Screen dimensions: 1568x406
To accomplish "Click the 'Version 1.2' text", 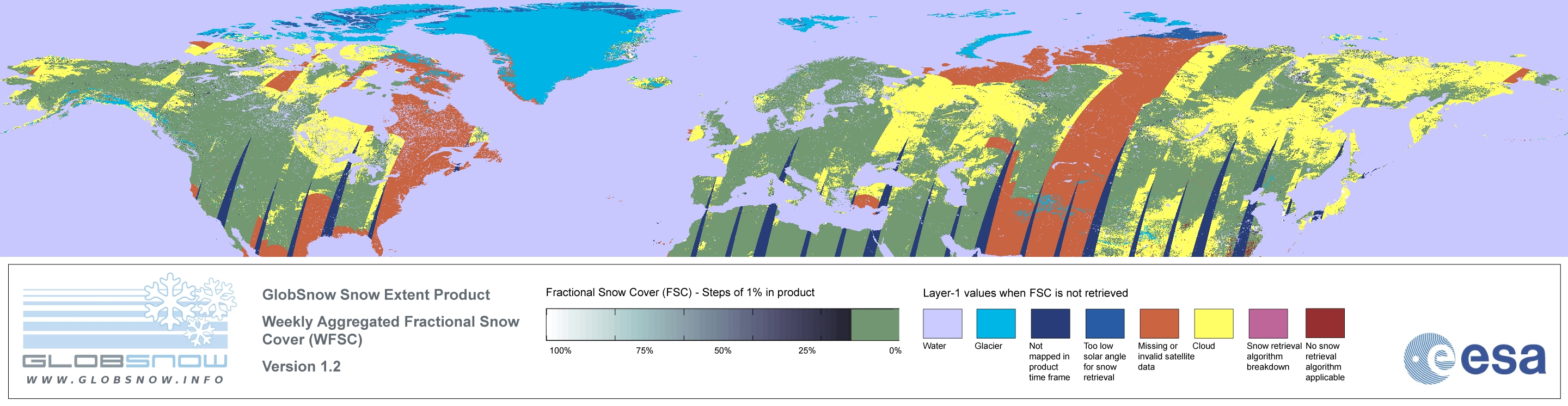I will tap(301, 366).
